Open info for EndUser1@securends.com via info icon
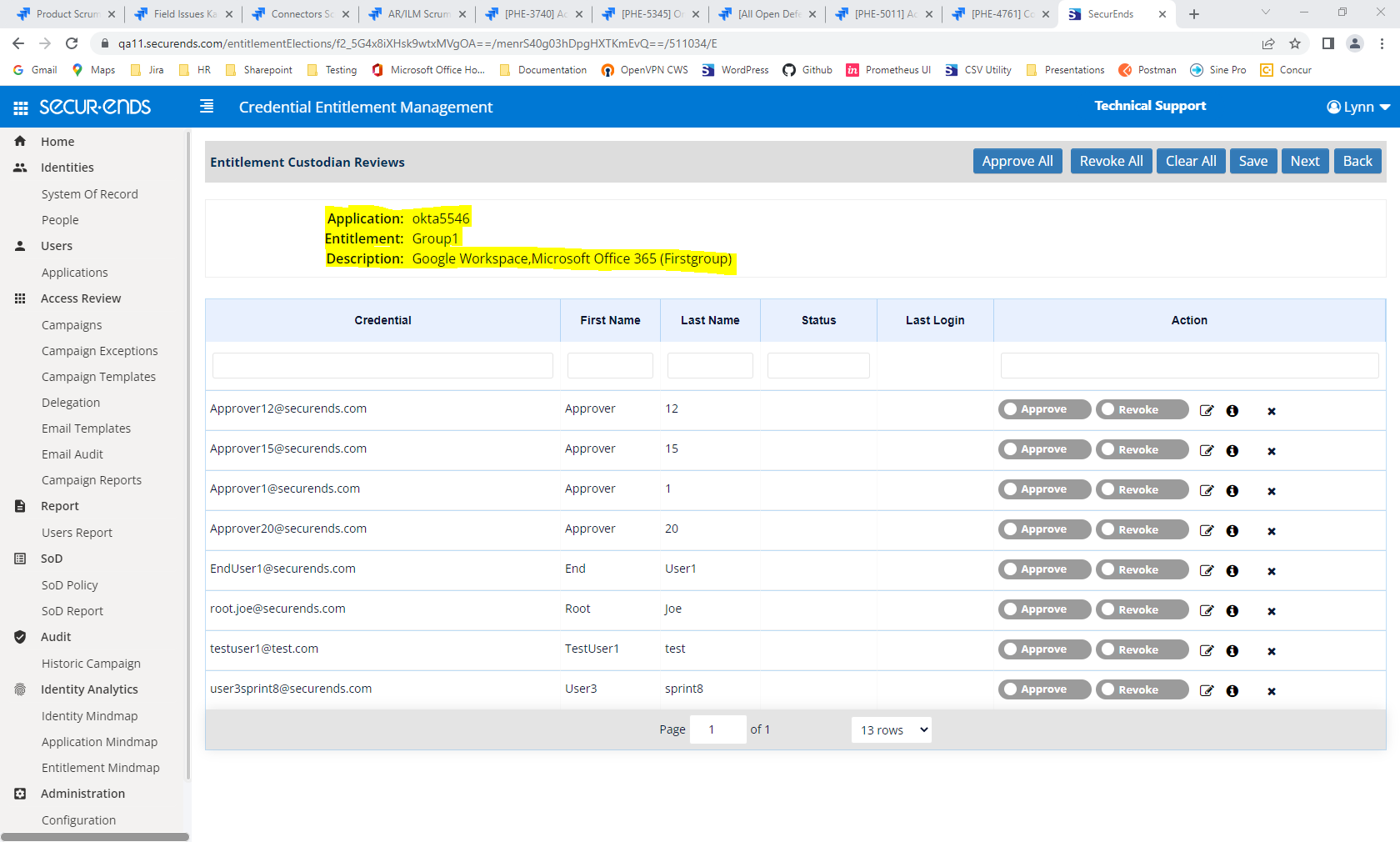The height and width of the screenshot is (842, 1400). click(1232, 570)
